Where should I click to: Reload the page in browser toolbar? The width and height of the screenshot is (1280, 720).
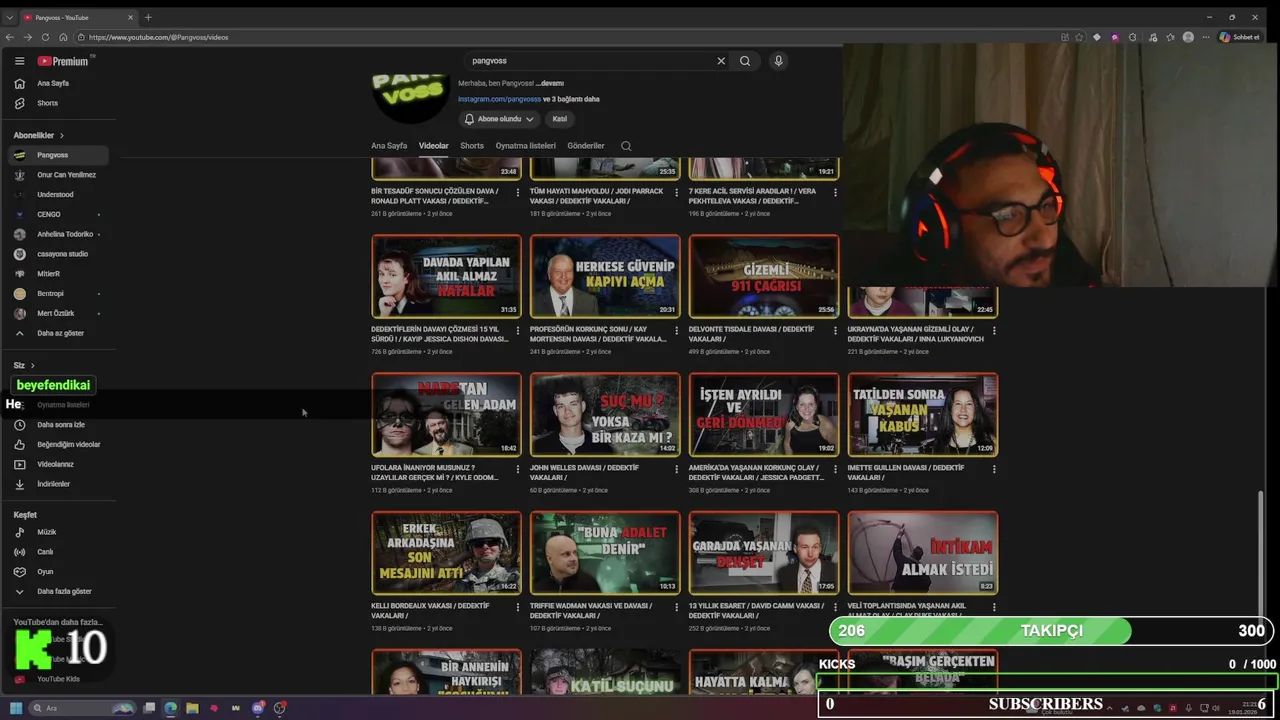pyautogui.click(x=45, y=37)
